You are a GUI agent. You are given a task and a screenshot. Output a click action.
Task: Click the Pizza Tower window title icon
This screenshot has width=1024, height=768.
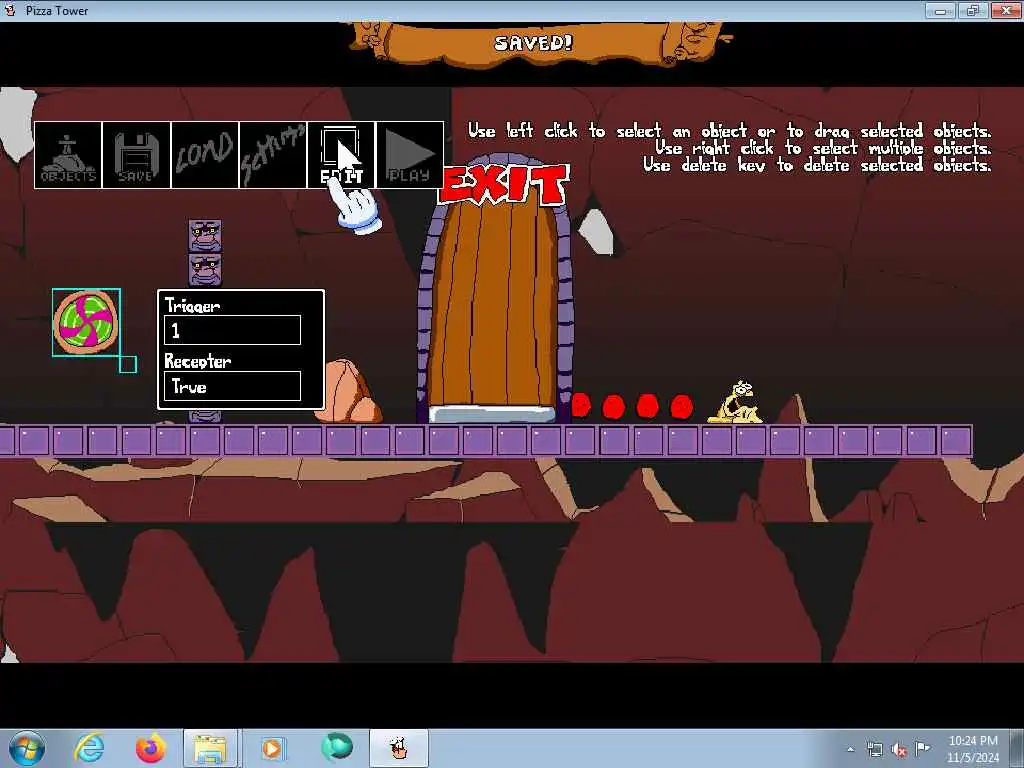[10, 10]
